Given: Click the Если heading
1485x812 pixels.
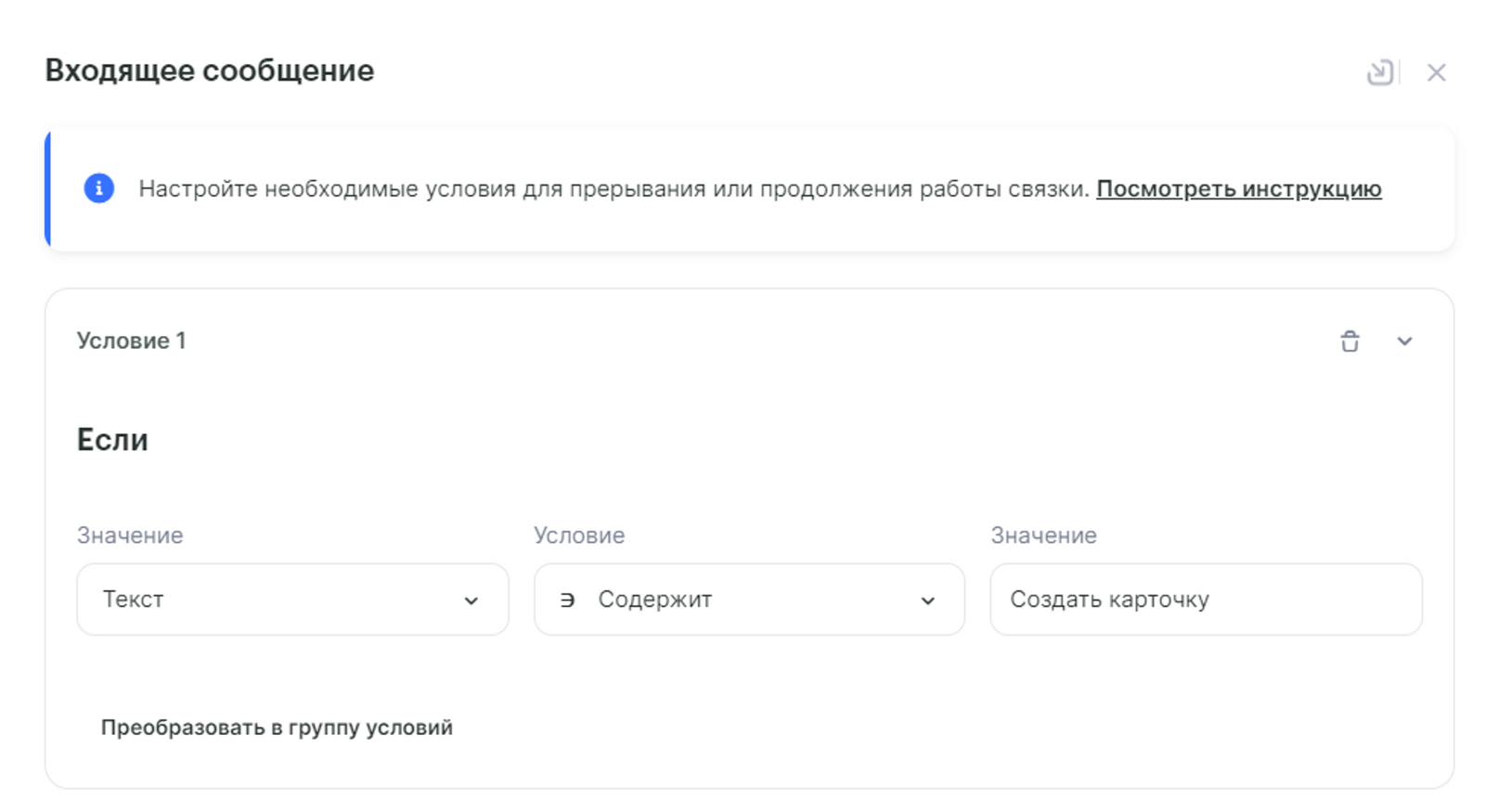Looking at the screenshot, I should click(112, 439).
